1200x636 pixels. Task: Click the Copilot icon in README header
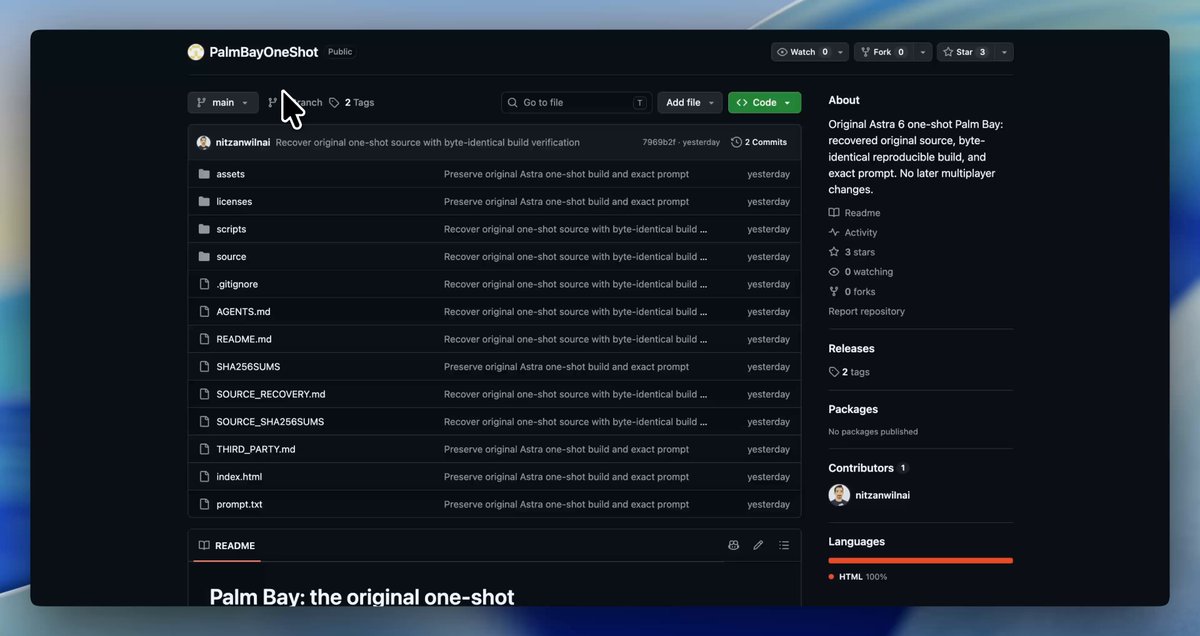[x=733, y=545]
